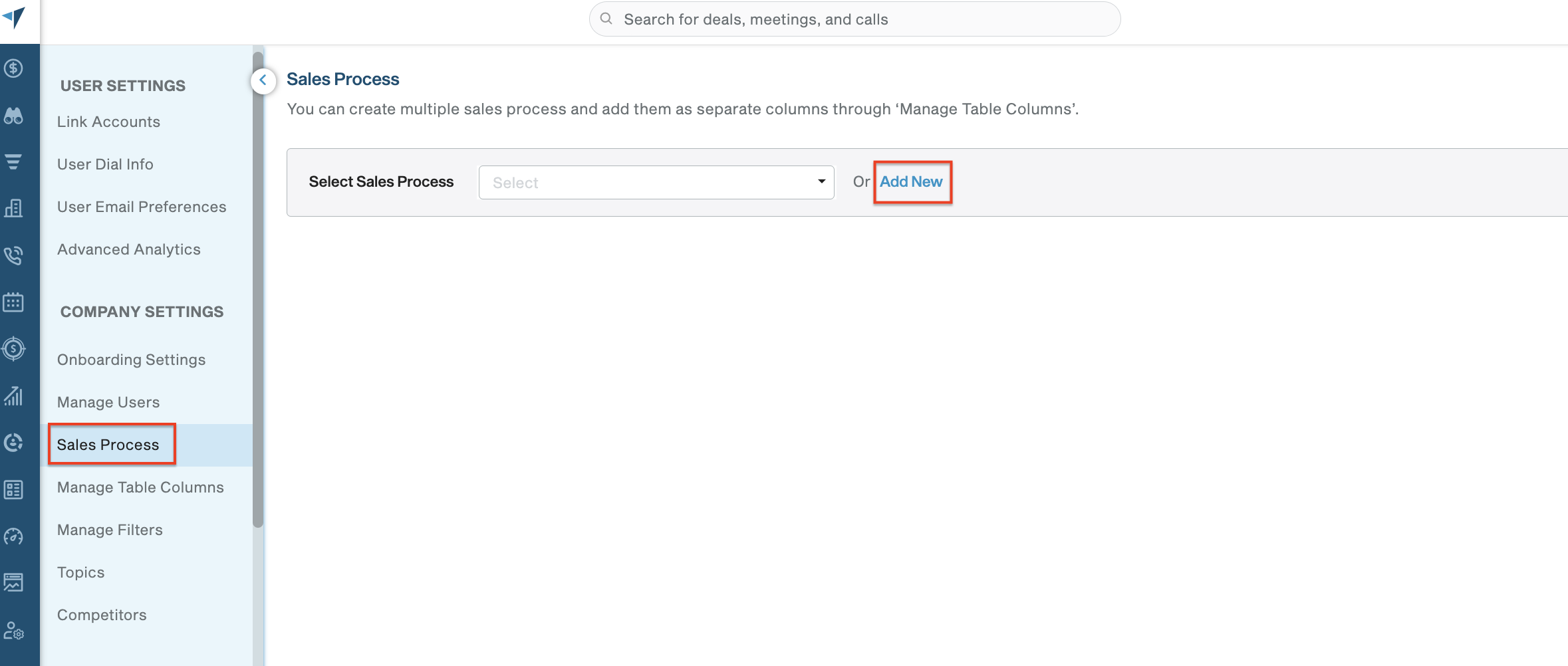Open the phone calls icon
Viewport: 1568px width, 666px height.
pyautogui.click(x=13, y=255)
